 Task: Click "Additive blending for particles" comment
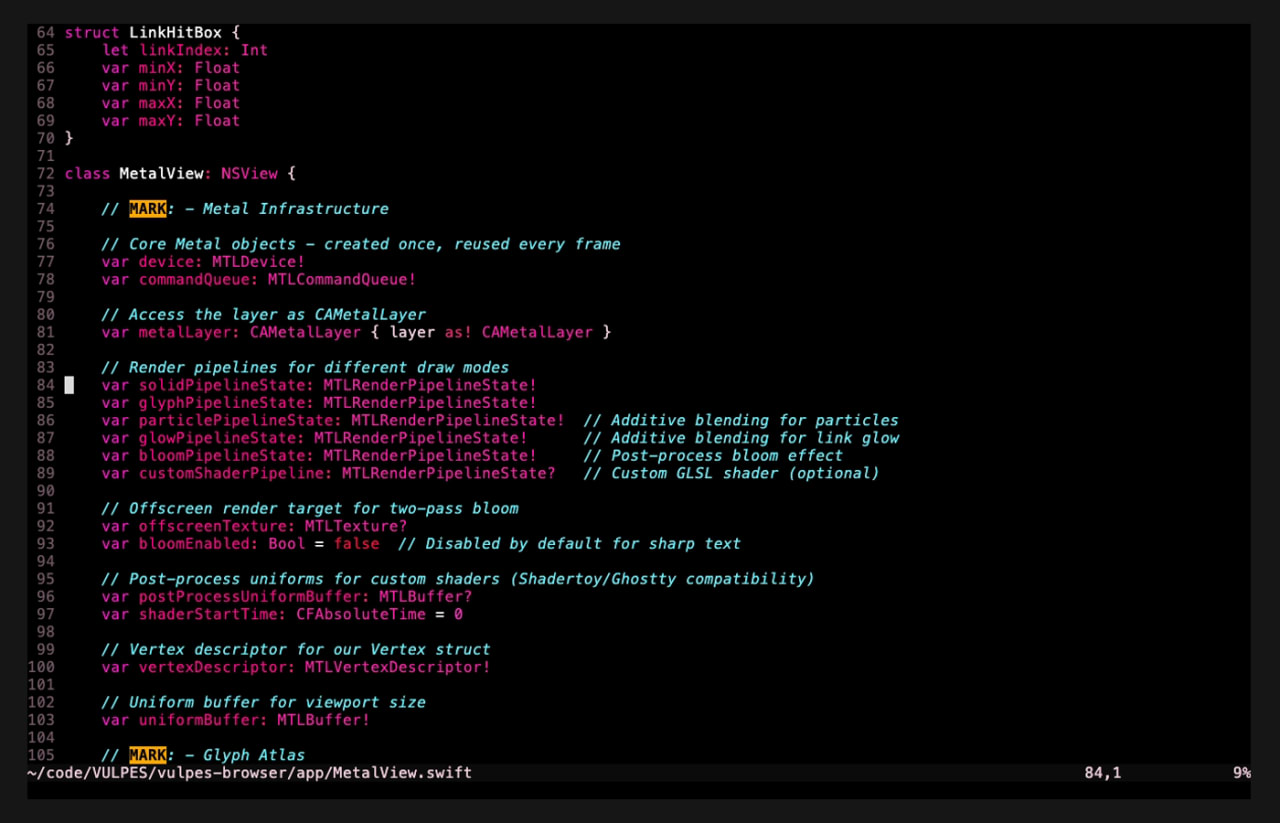point(741,421)
